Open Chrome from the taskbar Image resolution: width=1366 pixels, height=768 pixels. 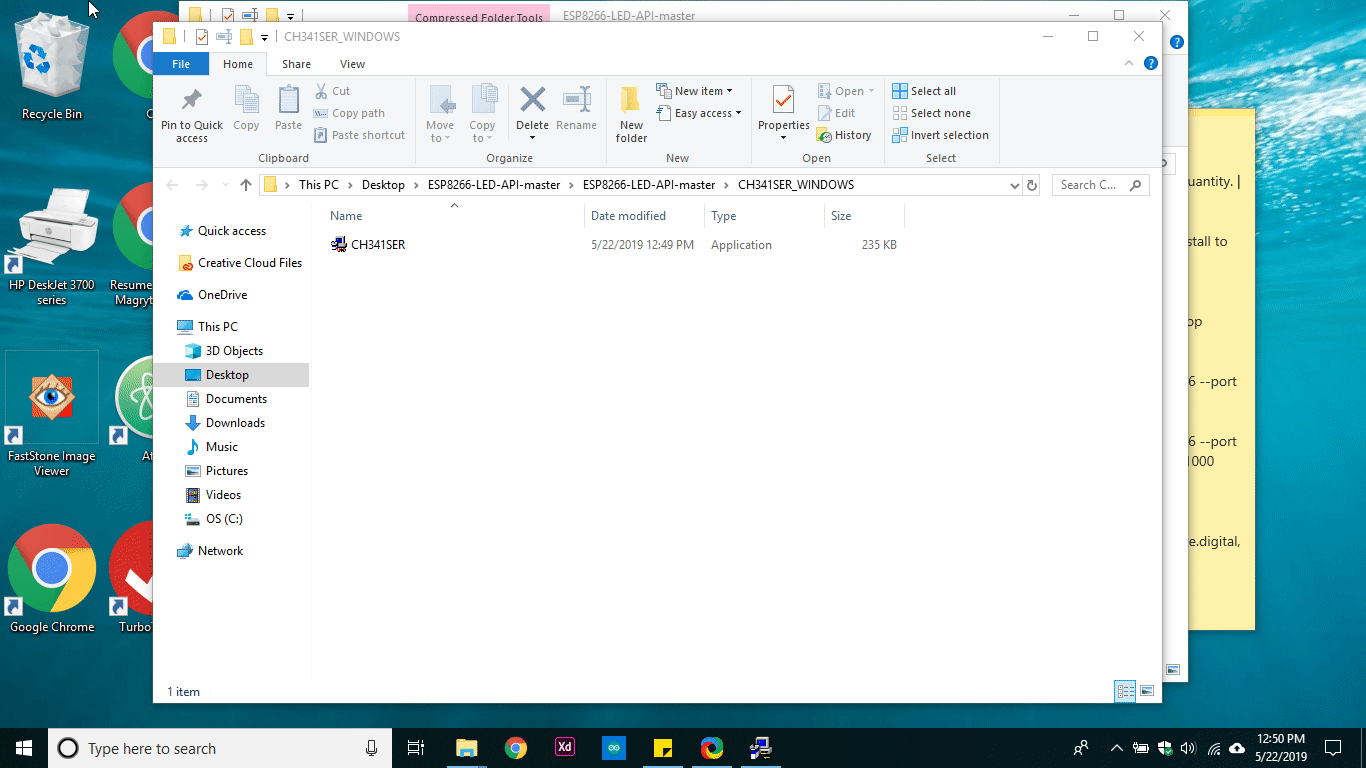(516, 748)
